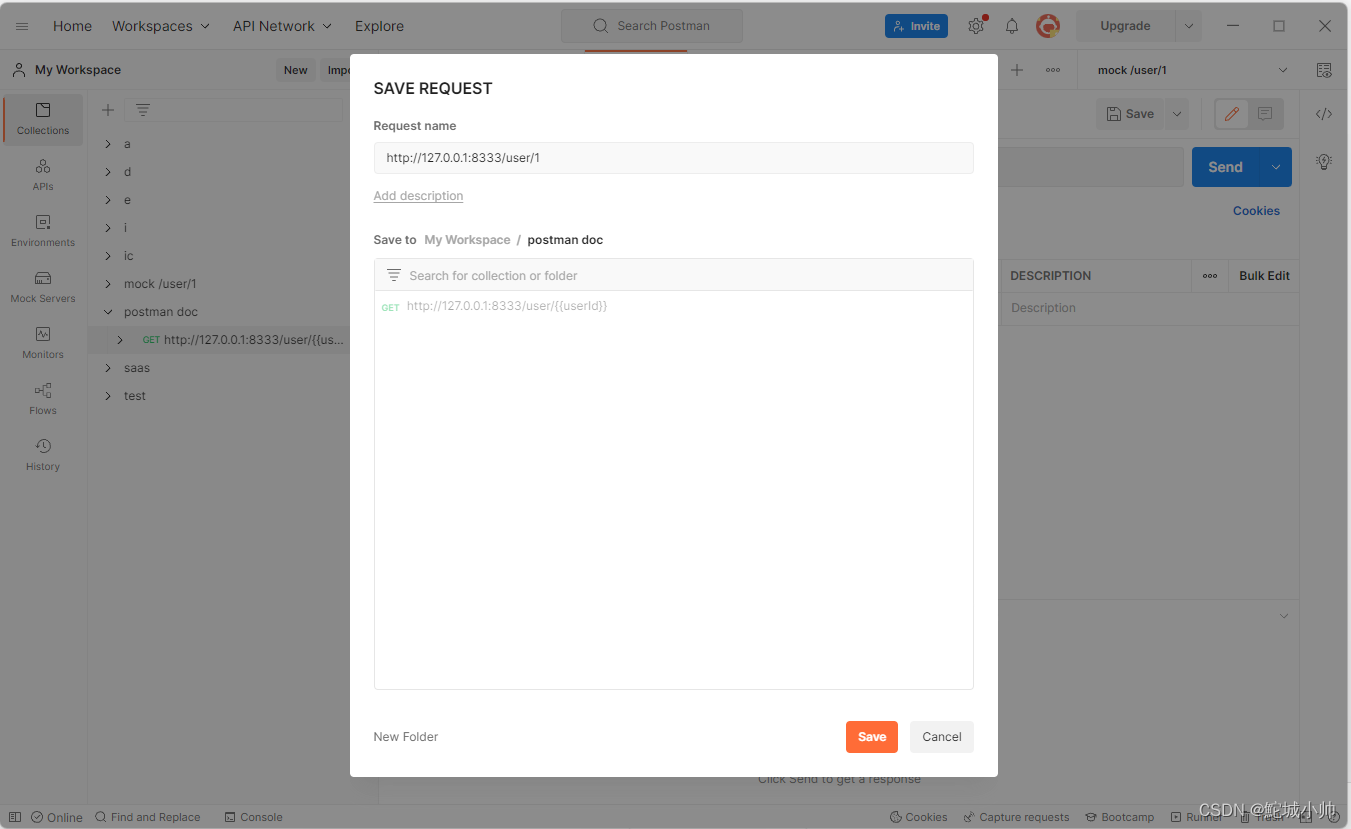The image size is (1351, 829).
Task: Expand the API Network dropdown
Action: click(x=282, y=26)
